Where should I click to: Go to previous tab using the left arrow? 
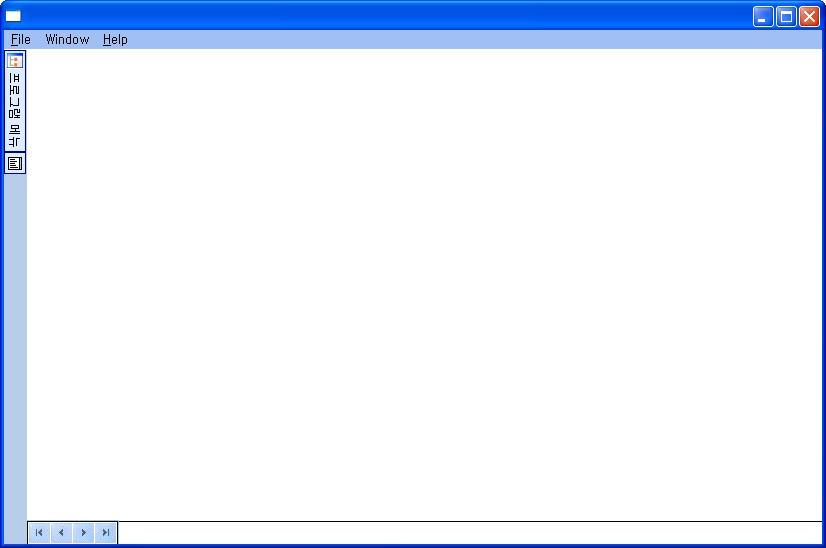(x=61, y=533)
